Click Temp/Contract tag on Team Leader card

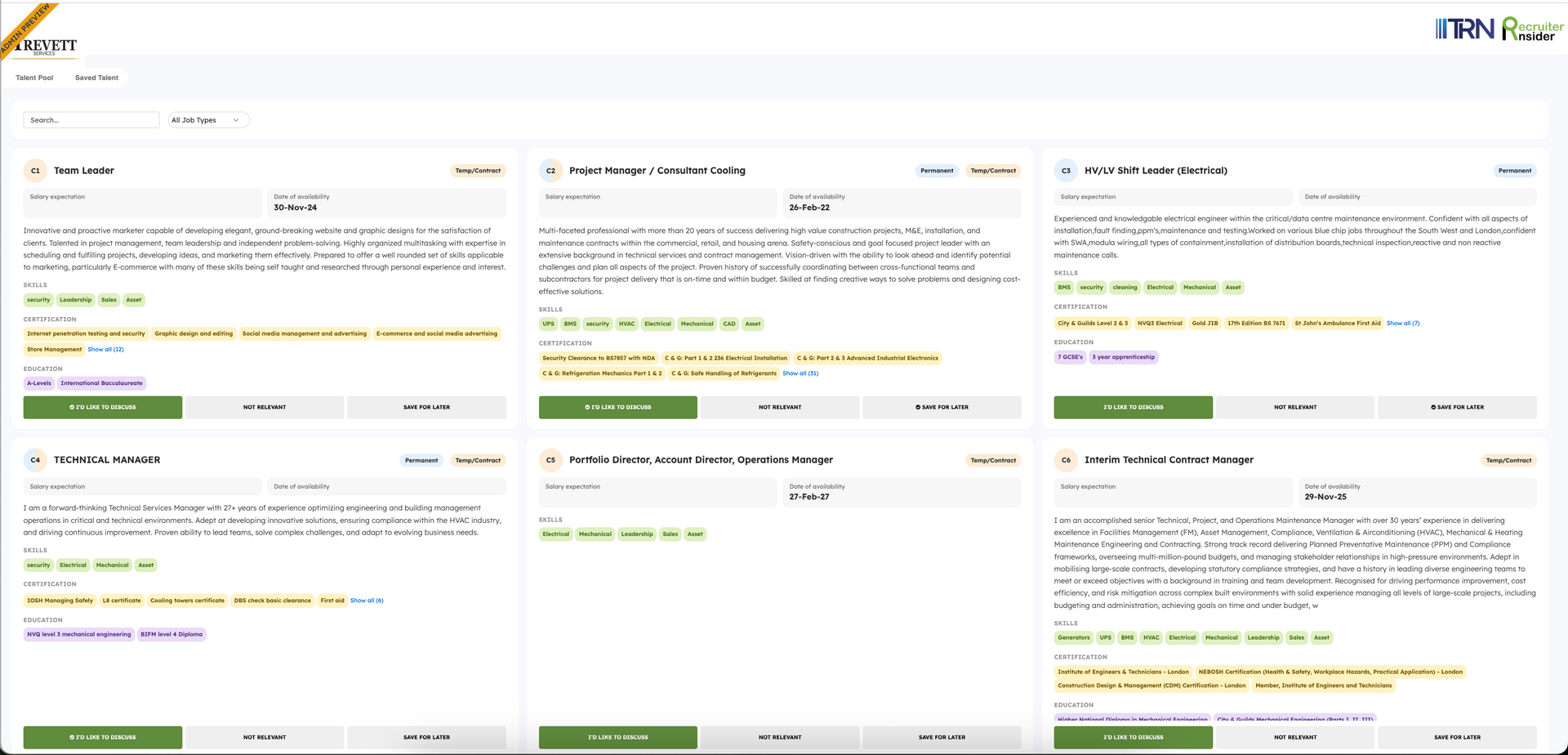[478, 171]
